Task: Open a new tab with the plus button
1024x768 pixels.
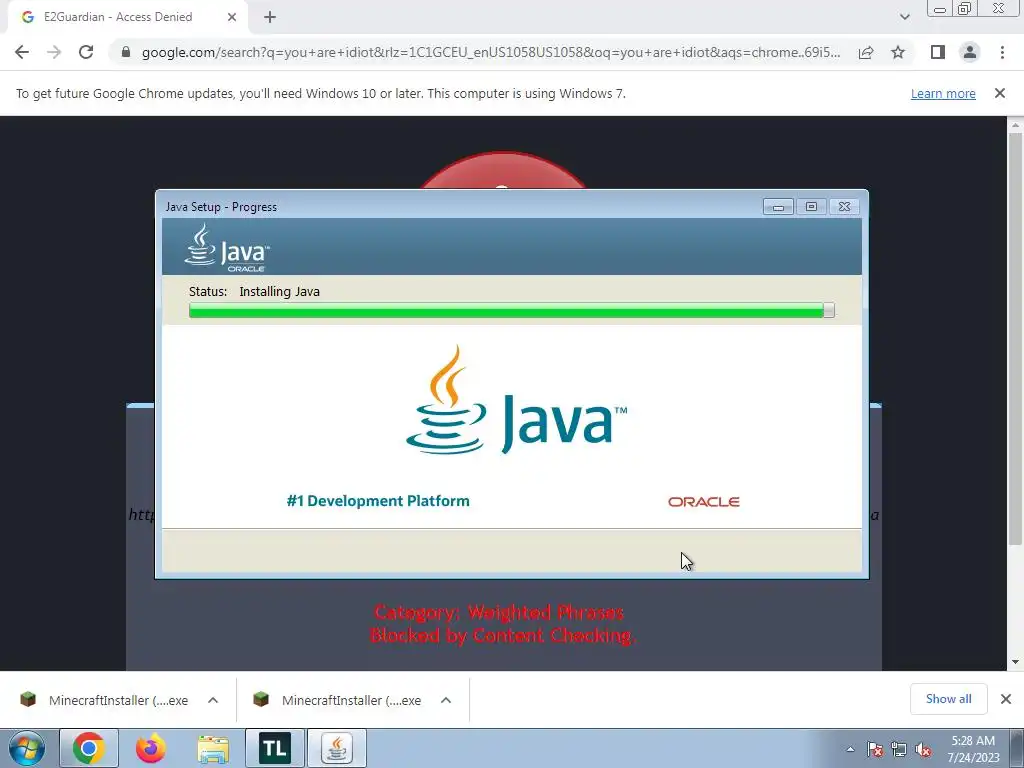Action: pyautogui.click(x=270, y=17)
